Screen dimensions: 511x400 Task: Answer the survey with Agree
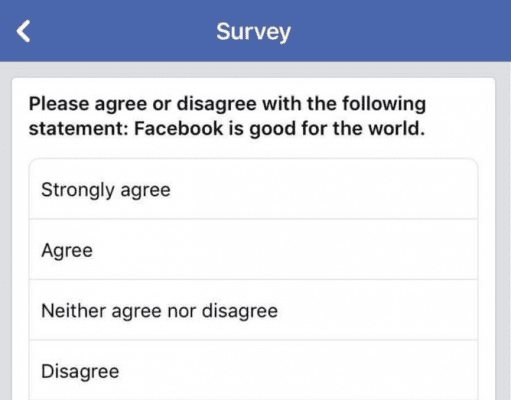point(254,250)
